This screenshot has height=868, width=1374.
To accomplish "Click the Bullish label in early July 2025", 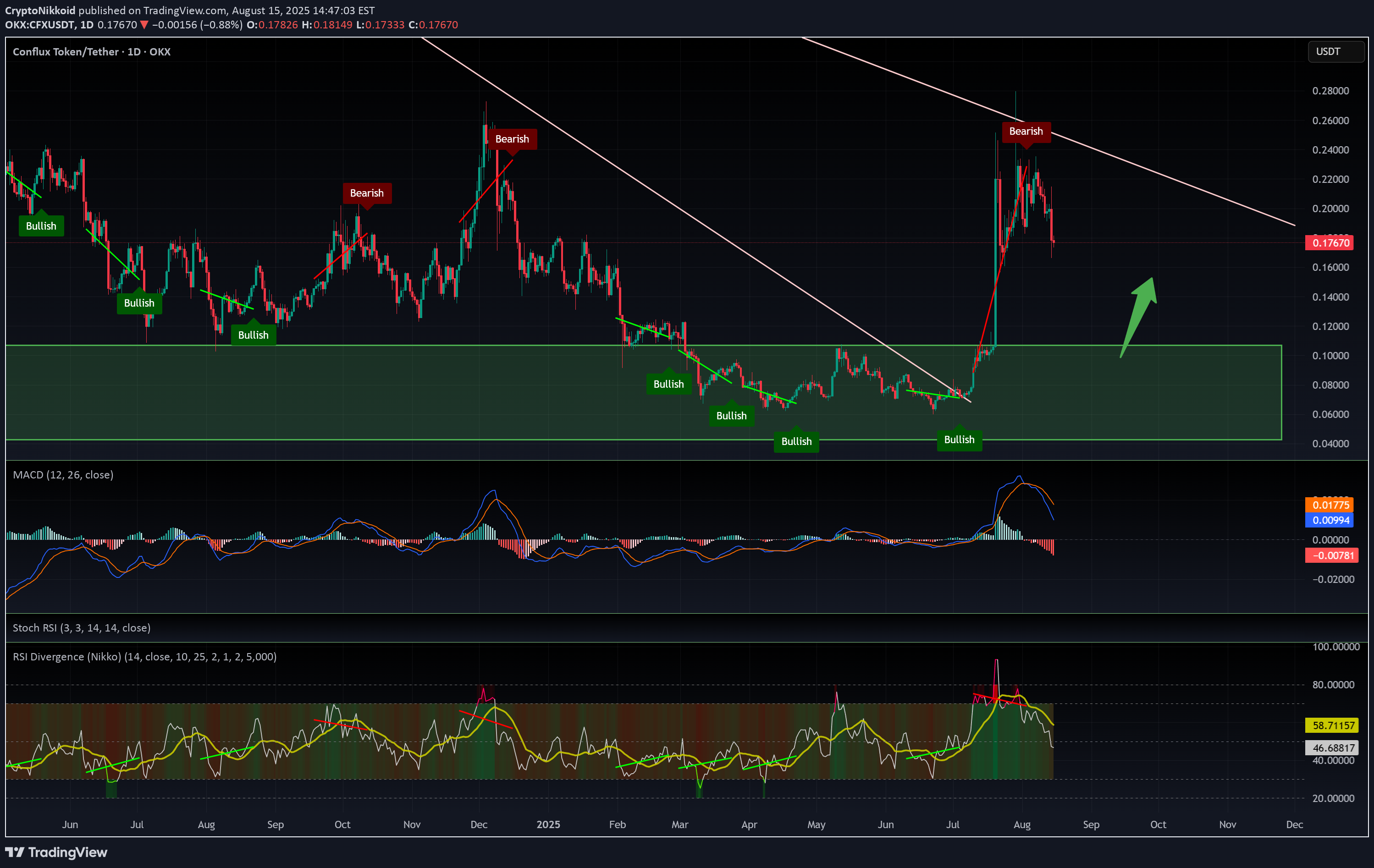I will click(959, 439).
